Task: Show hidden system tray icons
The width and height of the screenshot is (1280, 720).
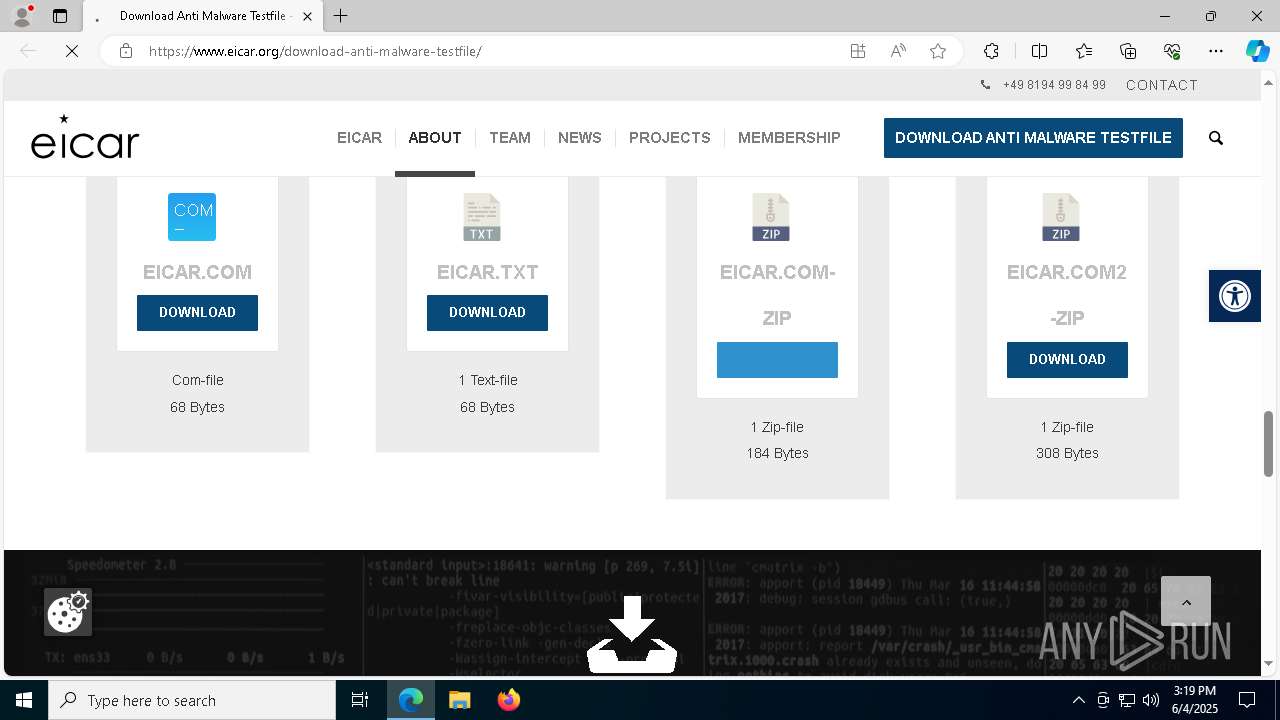Action: click(1078, 700)
